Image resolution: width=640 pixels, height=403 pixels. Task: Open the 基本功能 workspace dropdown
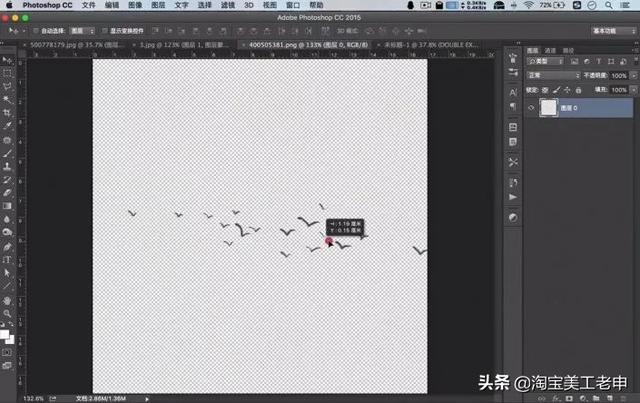click(614, 31)
